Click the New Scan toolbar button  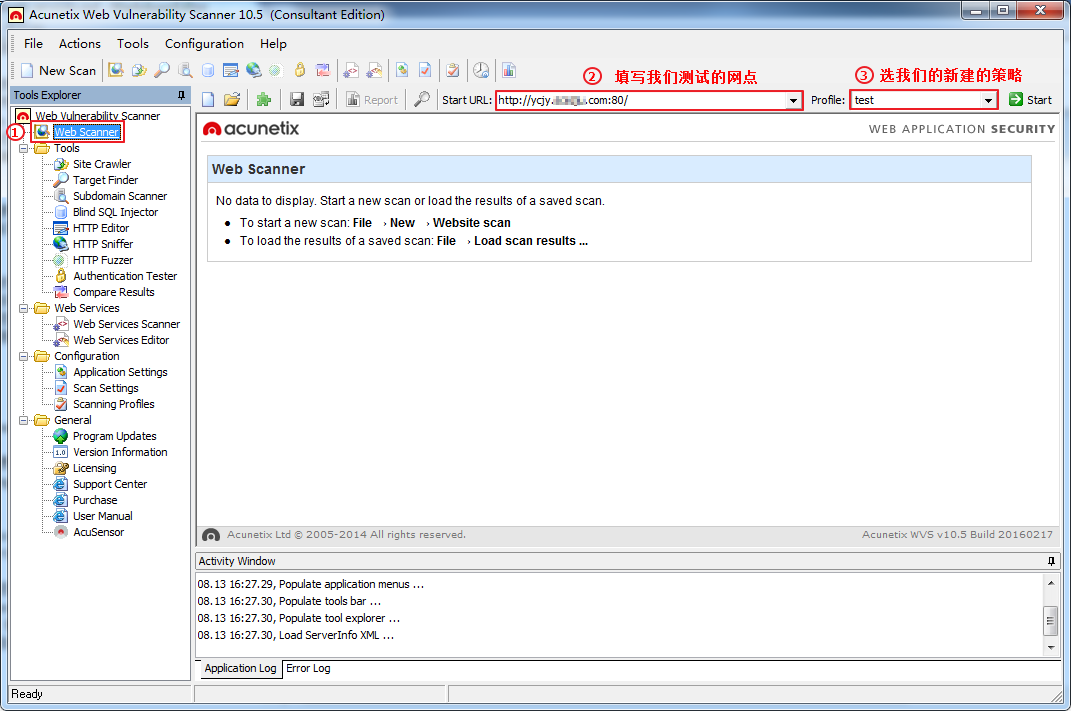[x=58, y=70]
